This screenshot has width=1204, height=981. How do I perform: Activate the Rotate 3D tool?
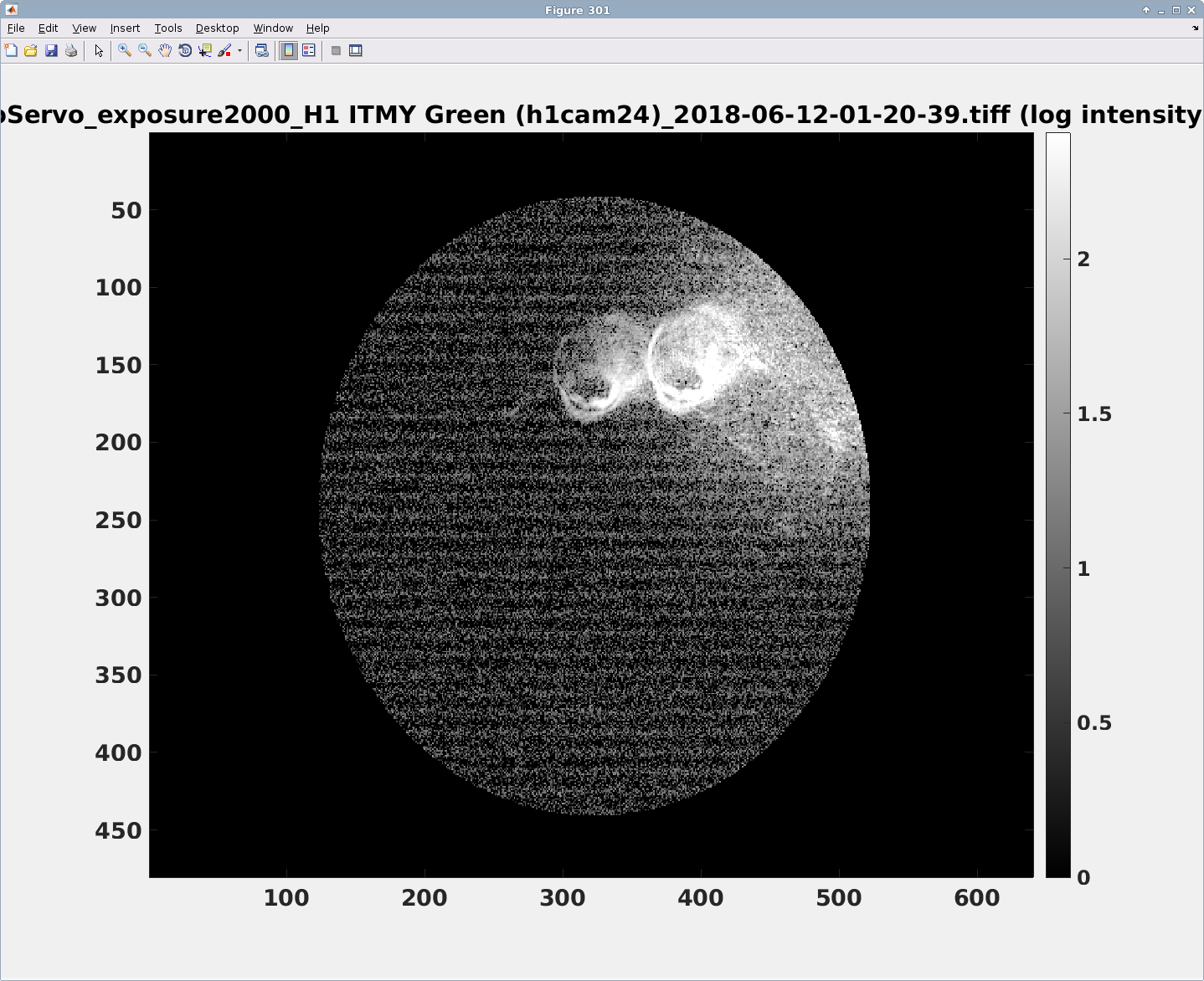pos(185,51)
